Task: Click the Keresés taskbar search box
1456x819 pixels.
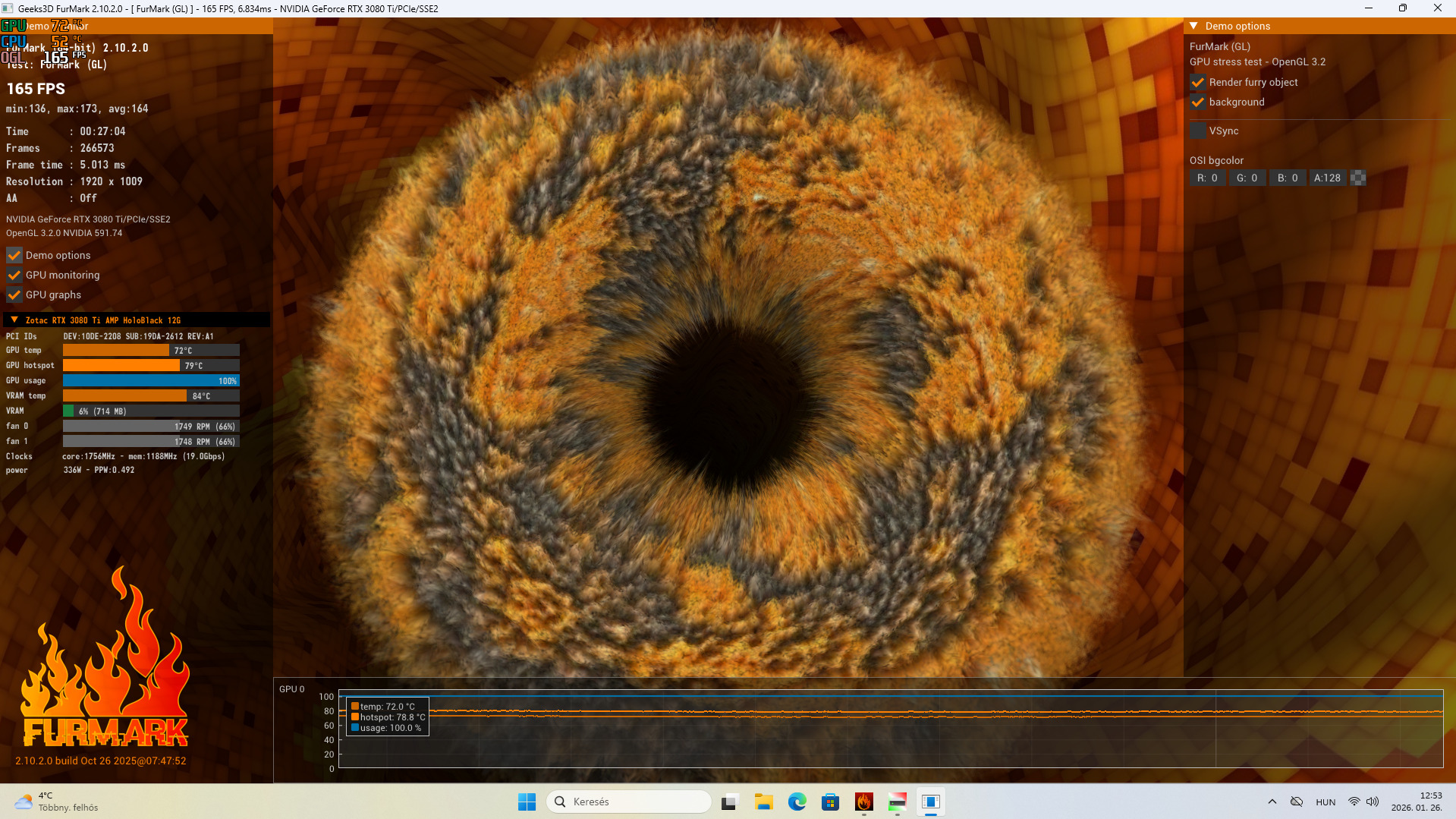Action: point(629,802)
